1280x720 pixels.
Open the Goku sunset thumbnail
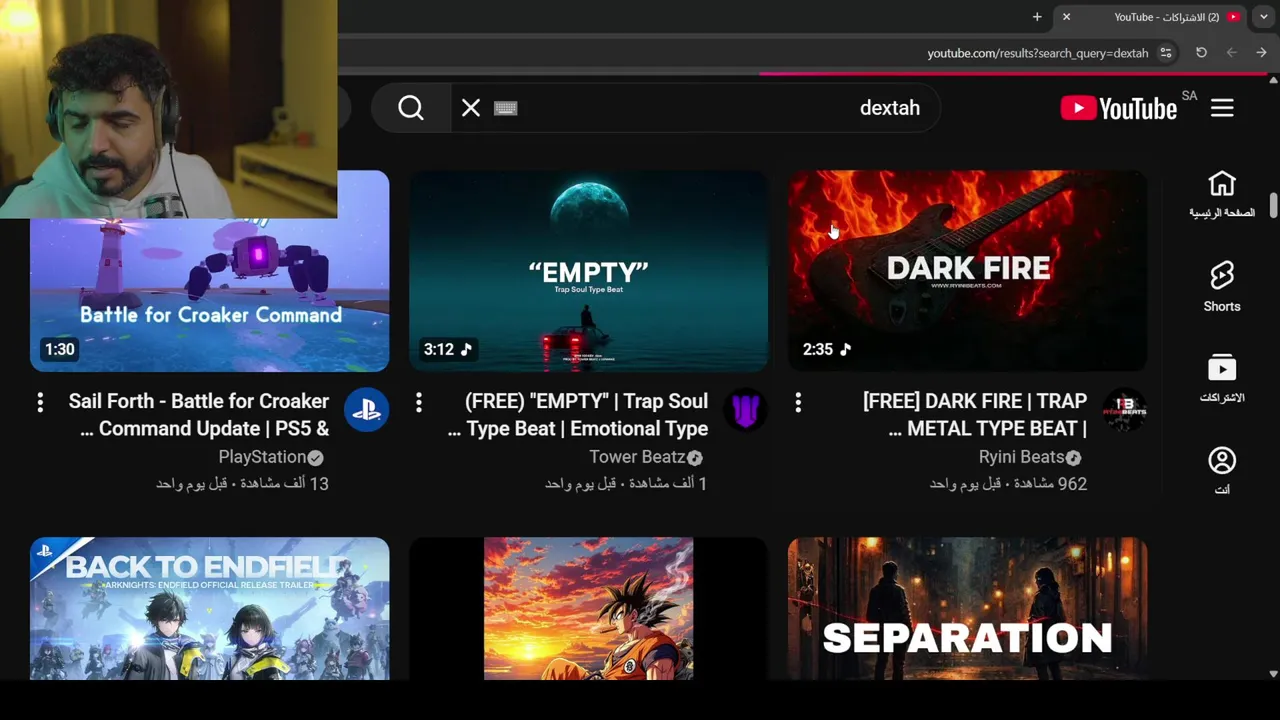click(588, 609)
